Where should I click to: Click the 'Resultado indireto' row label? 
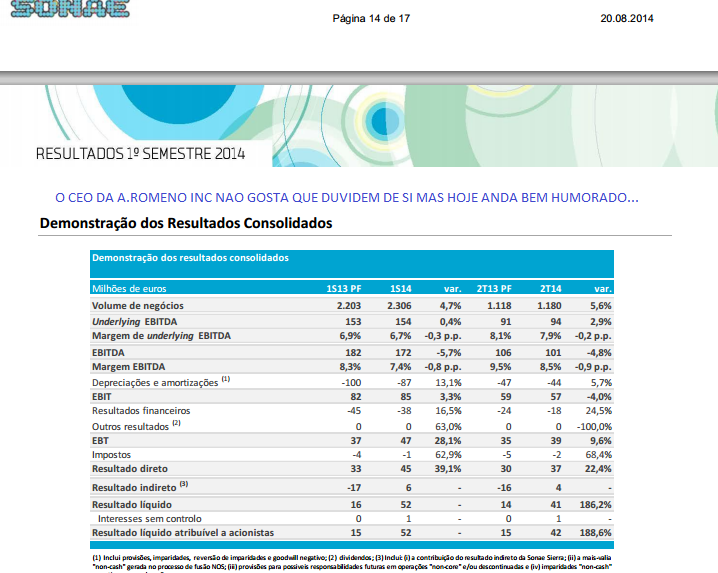pyautogui.click(x=140, y=487)
